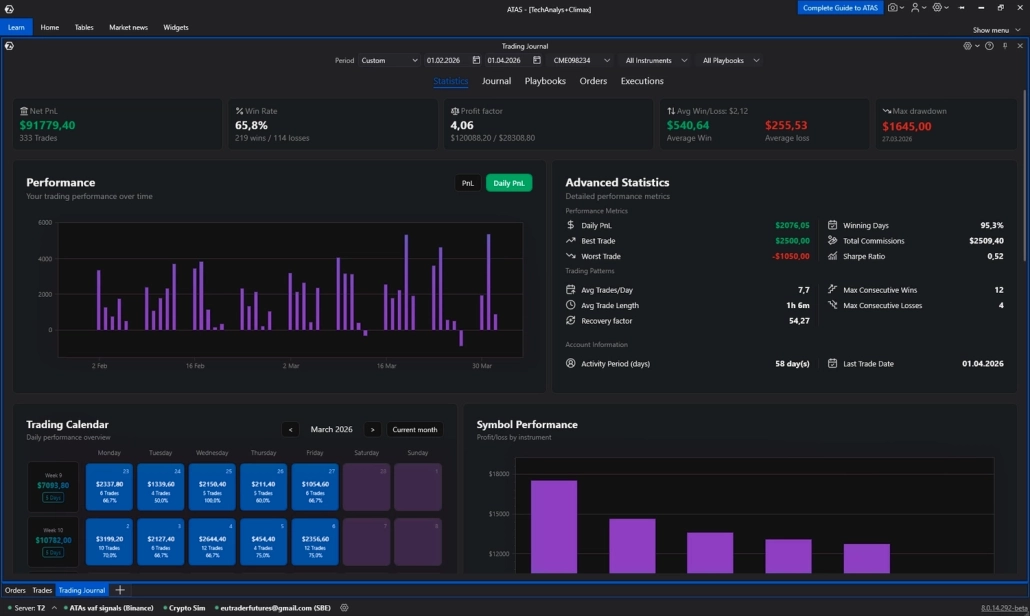Click the Daily PnL dollar icon
1030x616 pixels.
[570, 225]
